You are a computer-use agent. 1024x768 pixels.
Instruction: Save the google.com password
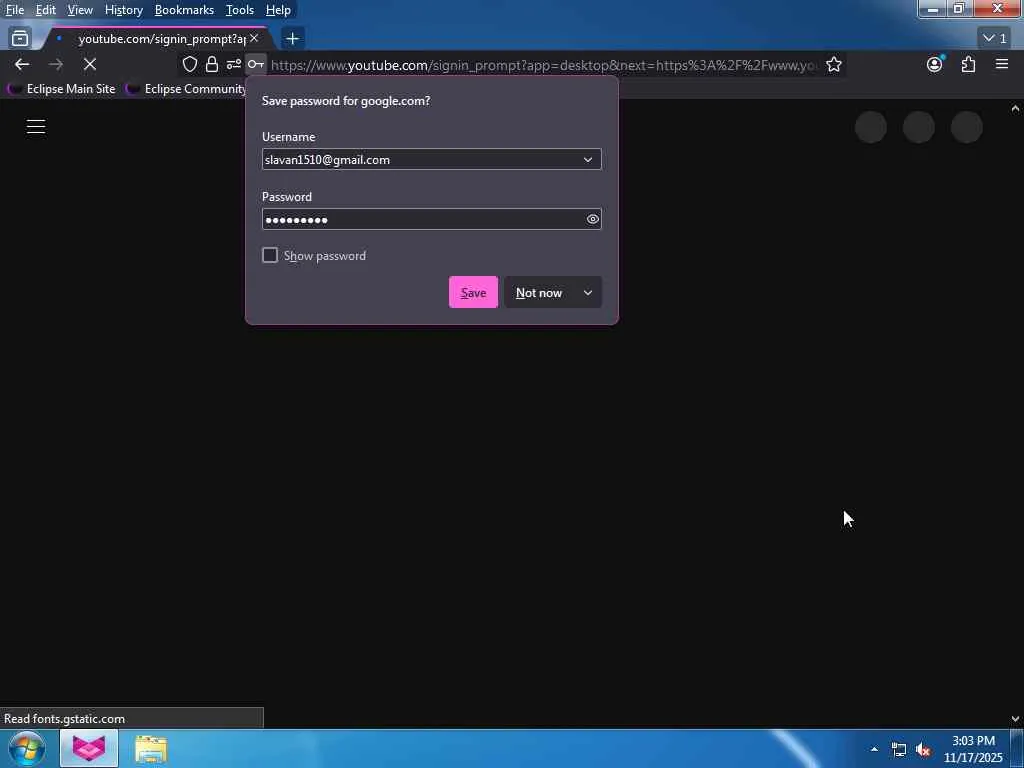click(x=473, y=293)
